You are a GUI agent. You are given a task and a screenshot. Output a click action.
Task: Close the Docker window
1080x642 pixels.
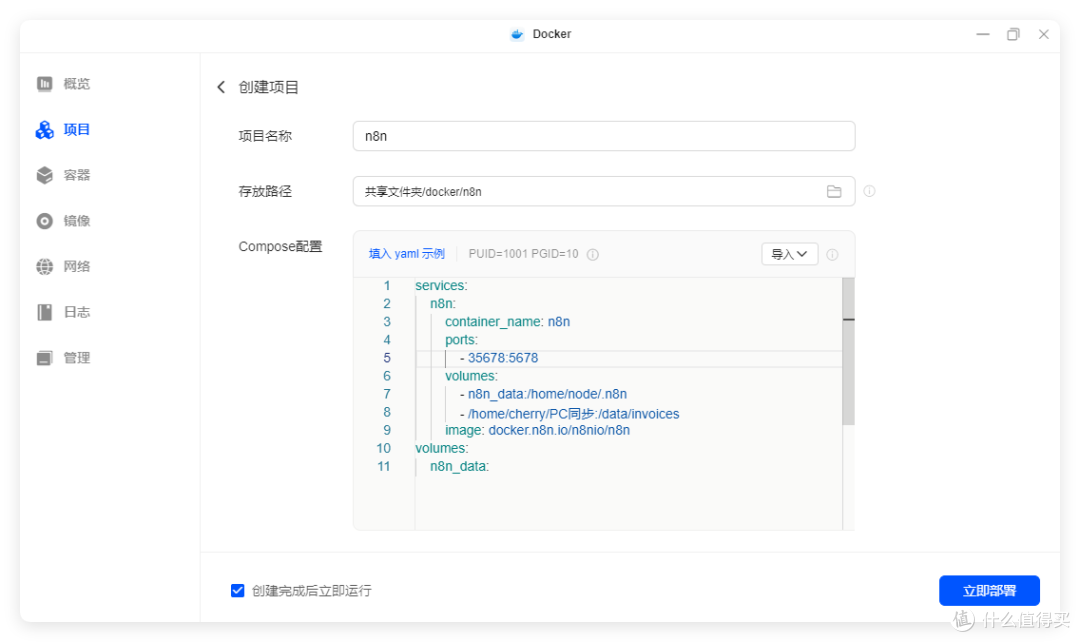[x=1043, y=34]
